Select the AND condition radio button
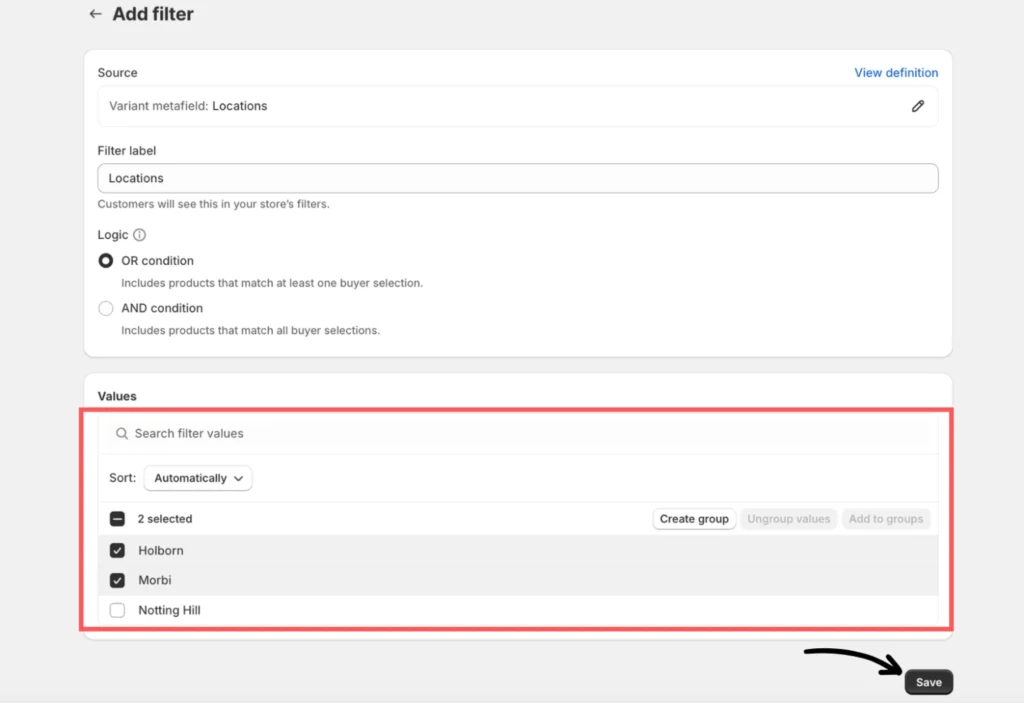 pyautogui.click(x=106, y=309)
